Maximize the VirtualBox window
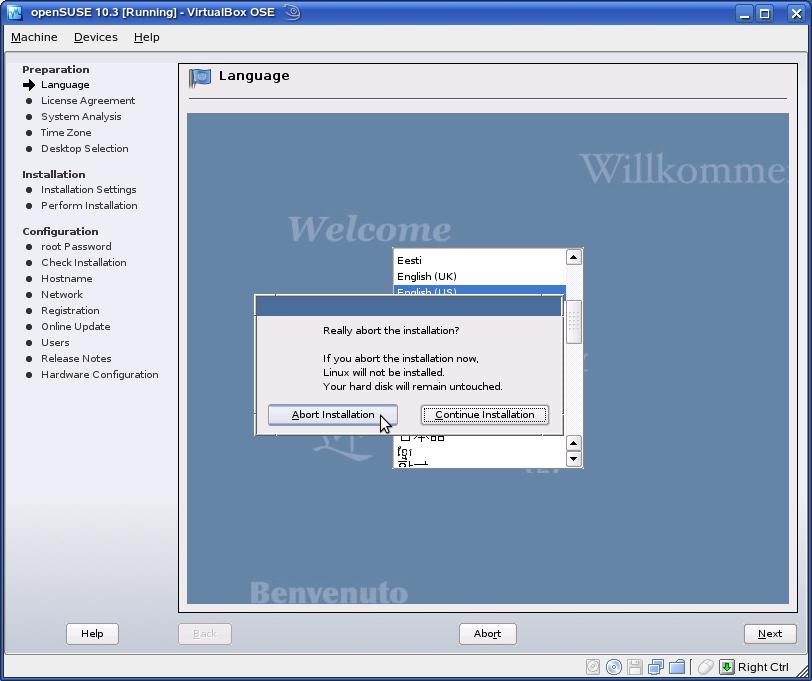The width and height of the screenshot is (812, 681). click(x=764, y=13)
